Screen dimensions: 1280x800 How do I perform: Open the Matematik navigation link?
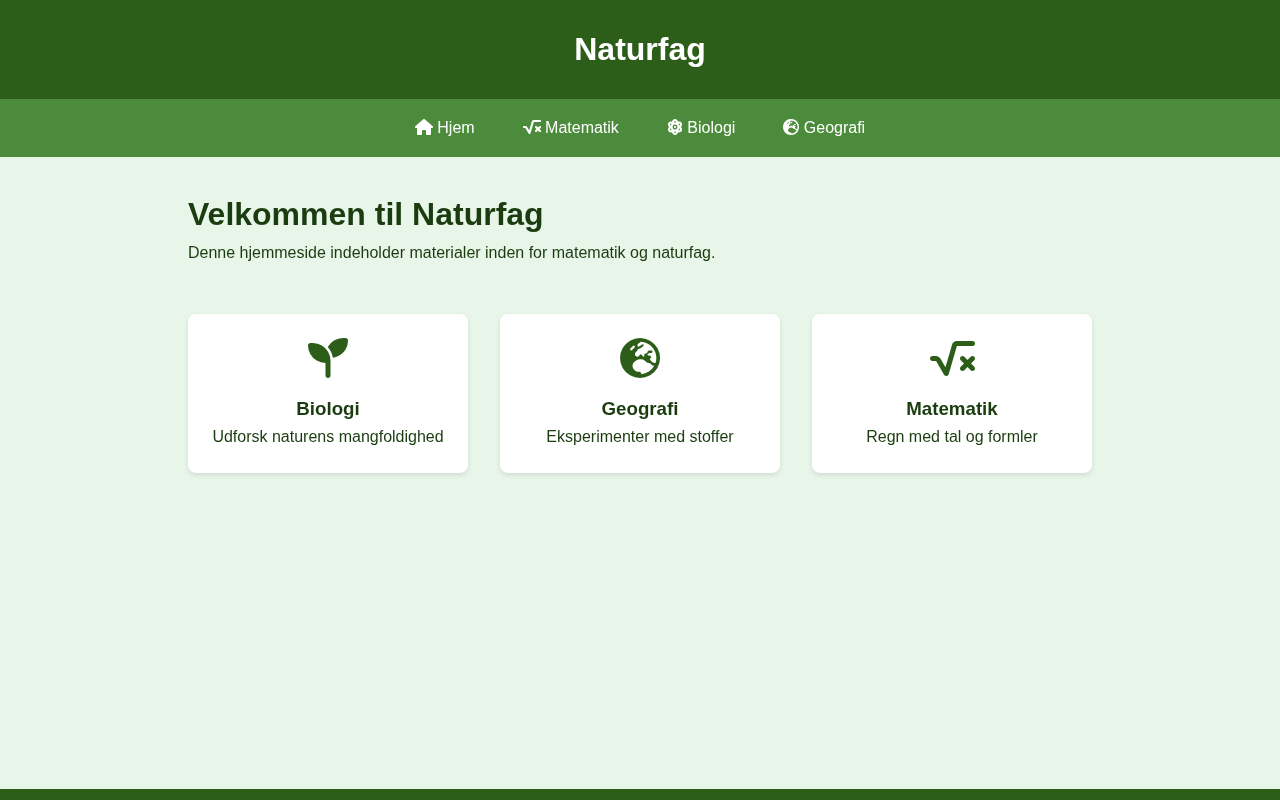point(571,128)
